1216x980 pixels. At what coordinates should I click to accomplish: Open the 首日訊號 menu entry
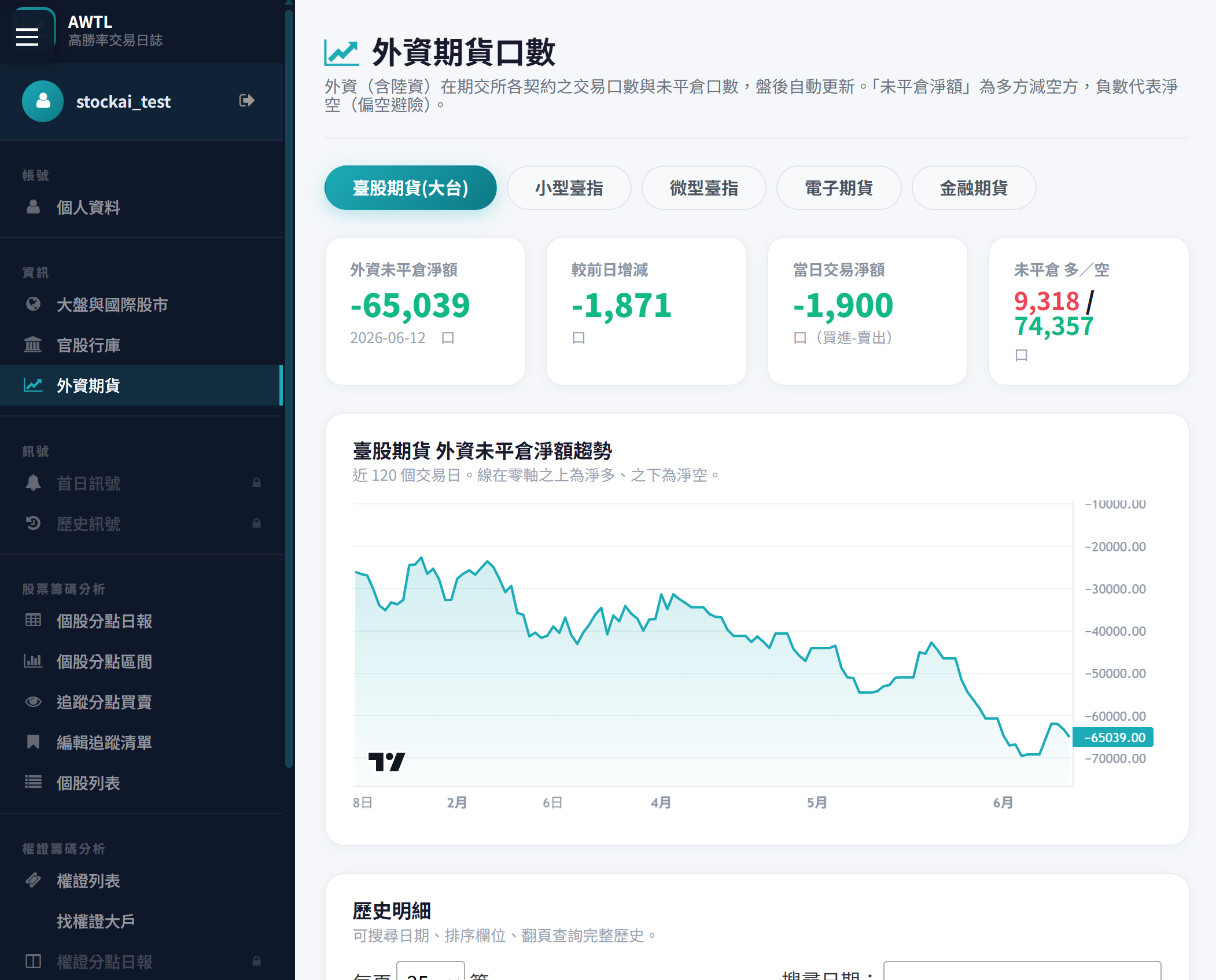(141, 483)
